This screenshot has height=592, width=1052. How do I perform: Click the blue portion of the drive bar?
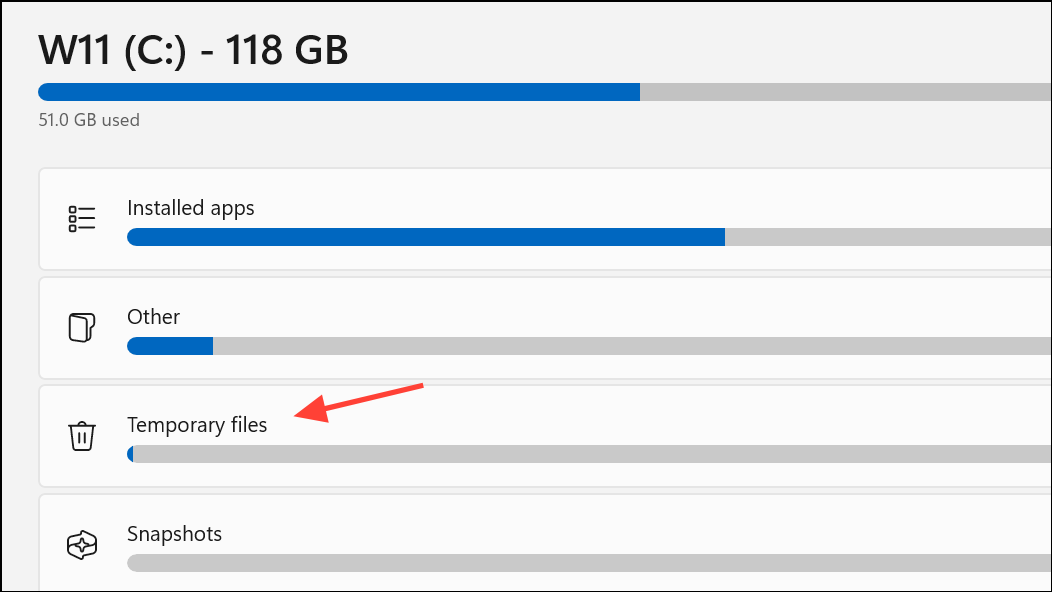pyautogui.click(x=340, y=91)
